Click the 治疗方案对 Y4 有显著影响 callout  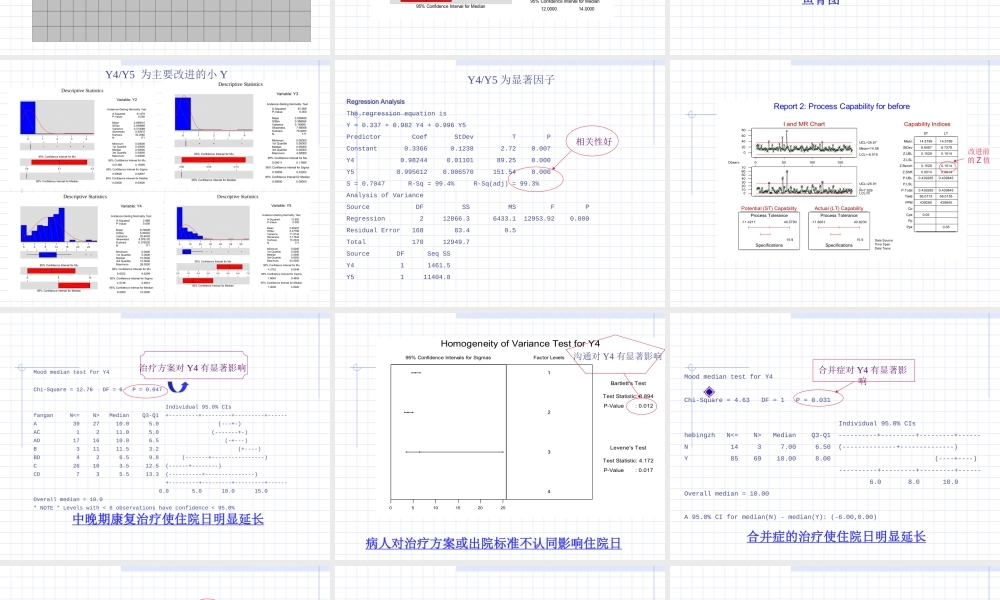coord(193,367)
